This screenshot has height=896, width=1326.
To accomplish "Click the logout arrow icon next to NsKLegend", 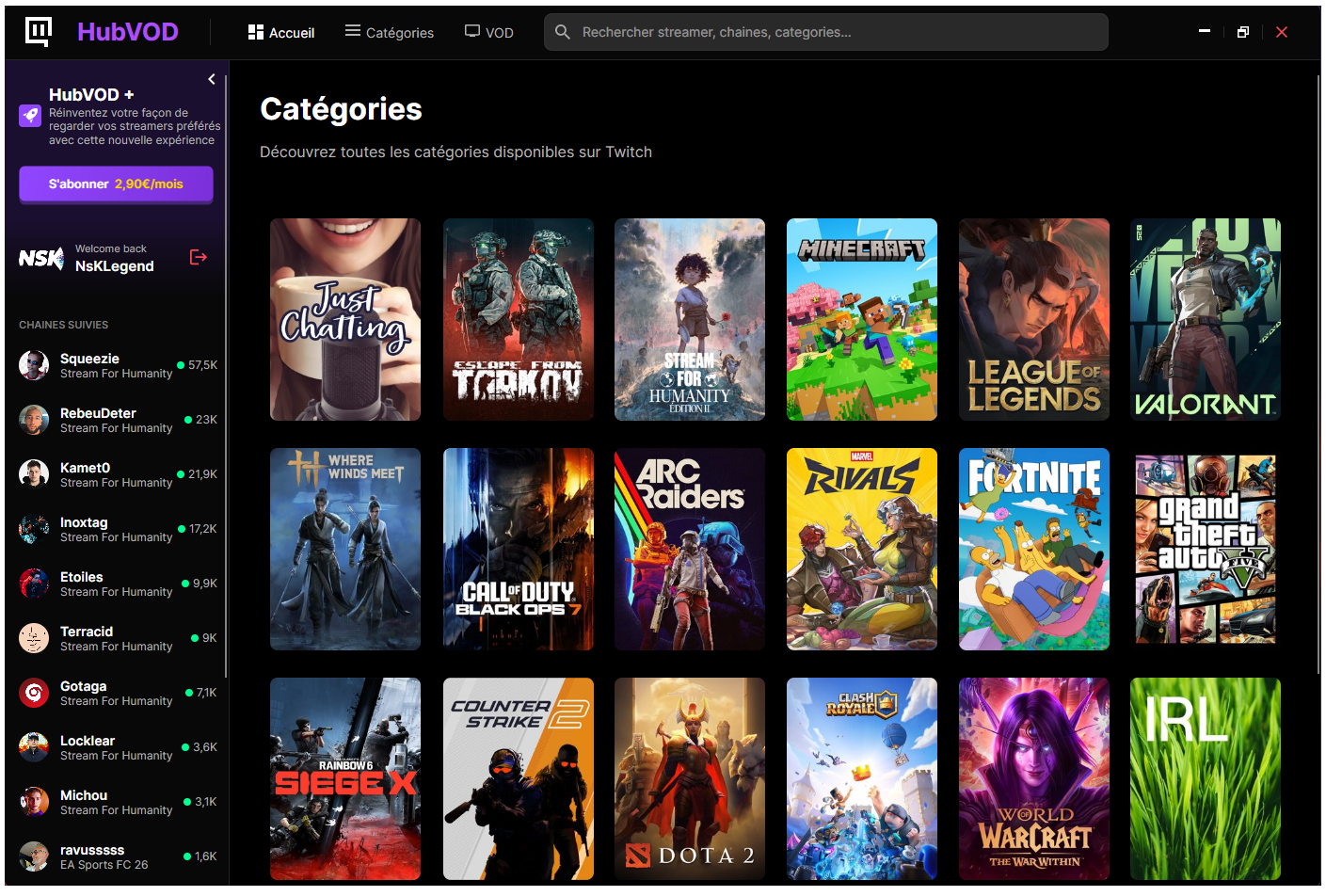I will (x=198, y=256).
